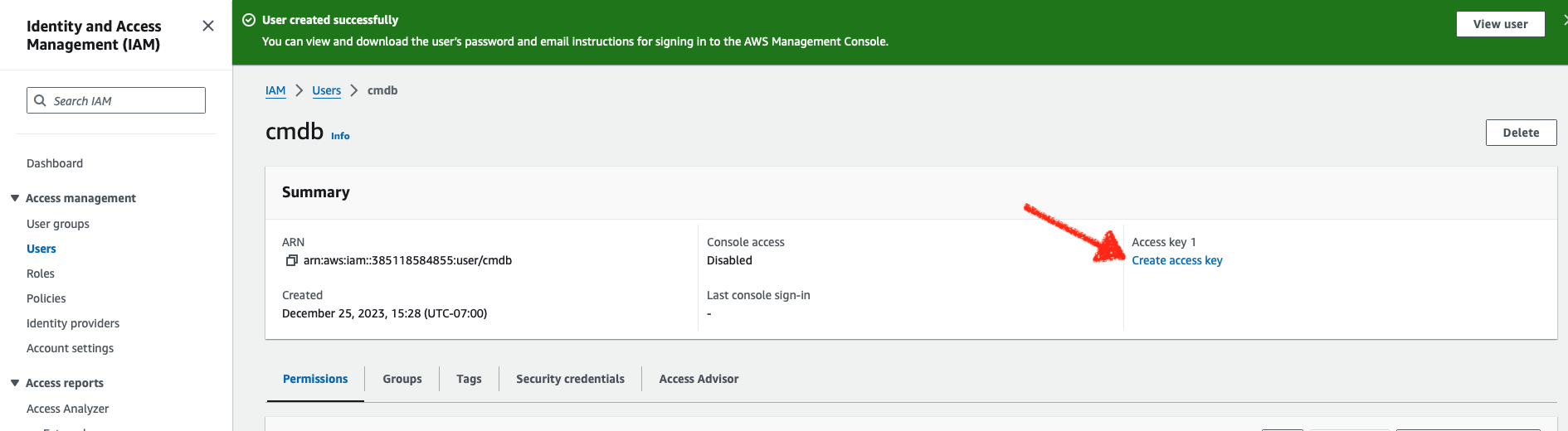Click the search magnifier icon in Search IAM

(40, 100)
